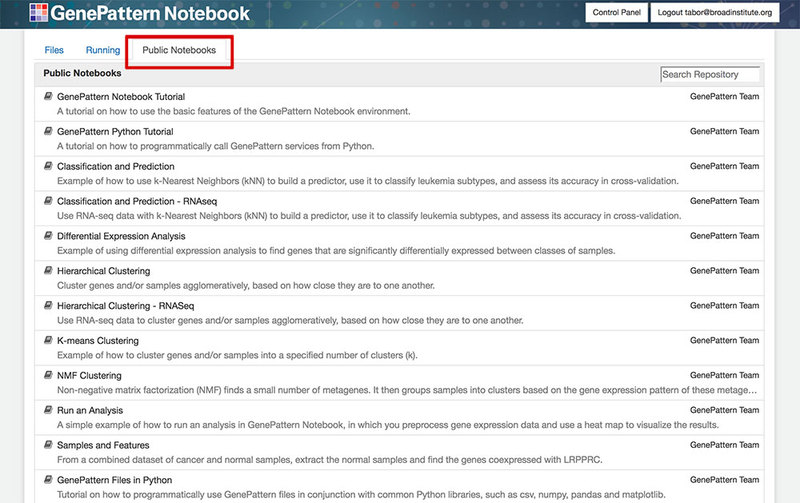Screen dimensions: 800x503
Task: Open Classification and Prediction - RNAseq notebook
Action: click(x=137, y=201)
